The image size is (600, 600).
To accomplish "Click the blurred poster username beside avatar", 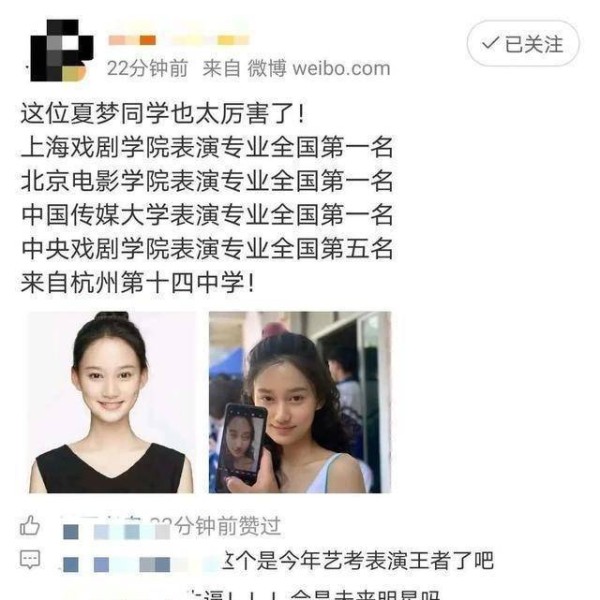I will pos(179,40).
